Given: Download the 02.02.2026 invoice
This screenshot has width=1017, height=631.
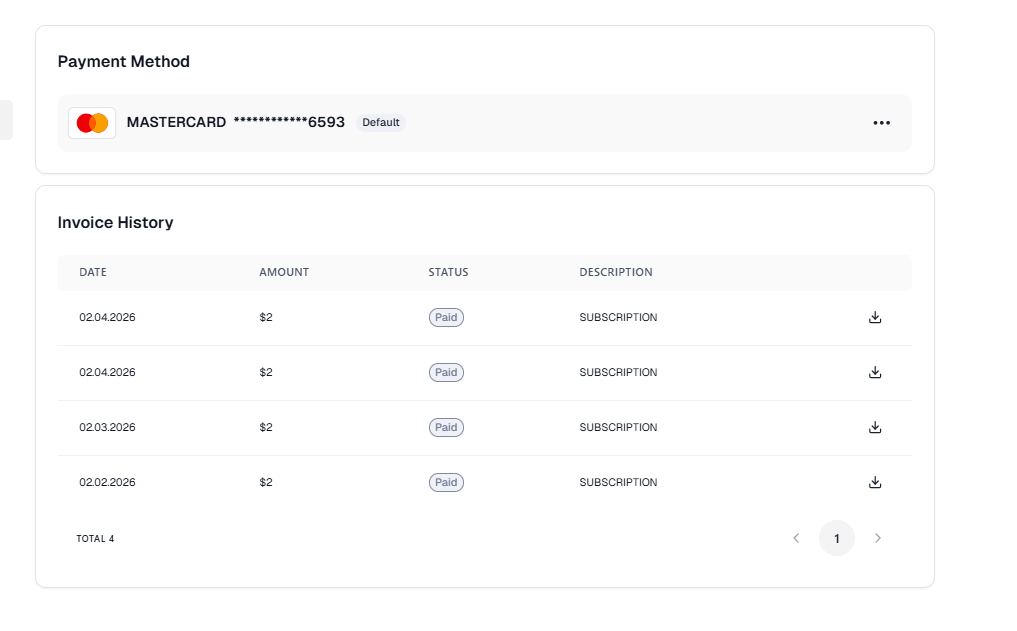Looking at the screenshot, I should (x=875, y=483).
